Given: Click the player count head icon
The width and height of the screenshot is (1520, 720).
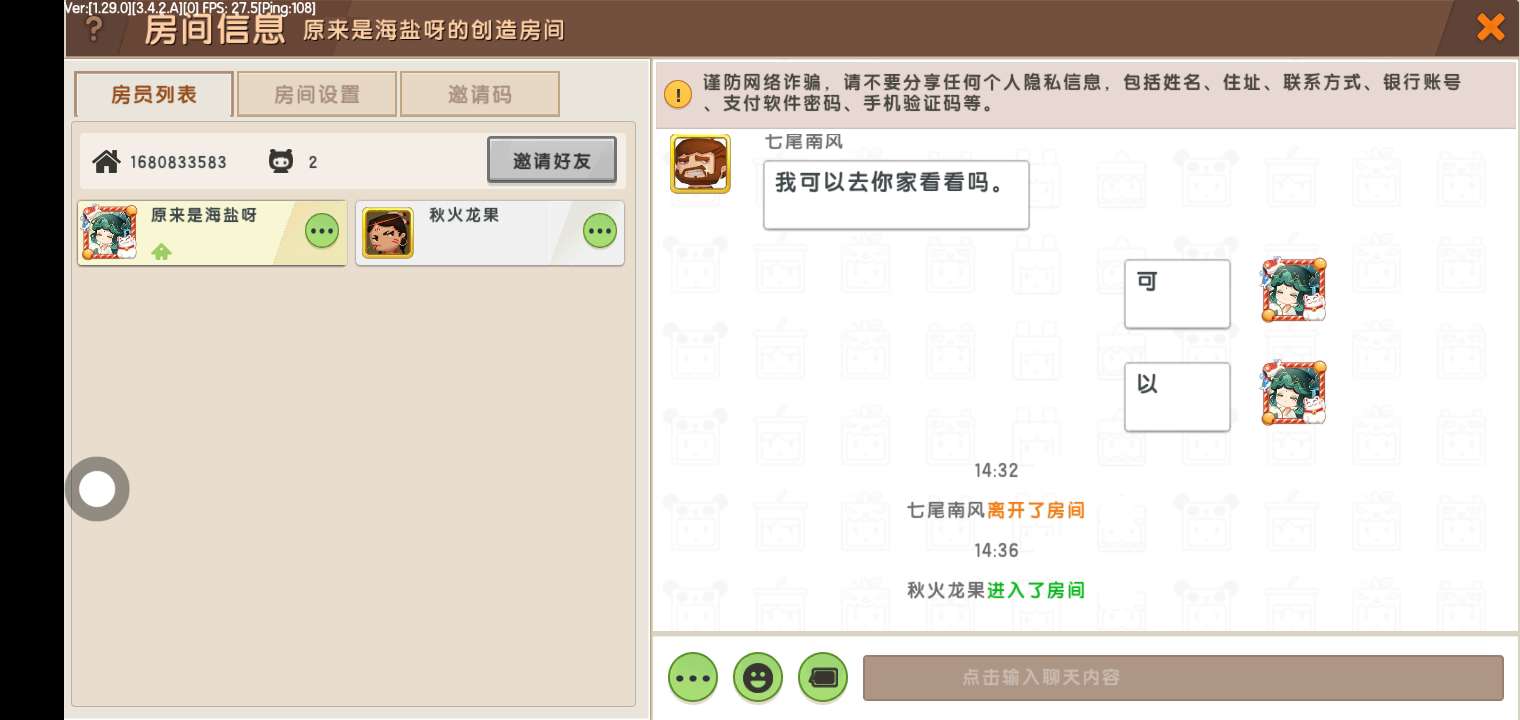Looking at the screenshot, I should click(x=281, y=161).
